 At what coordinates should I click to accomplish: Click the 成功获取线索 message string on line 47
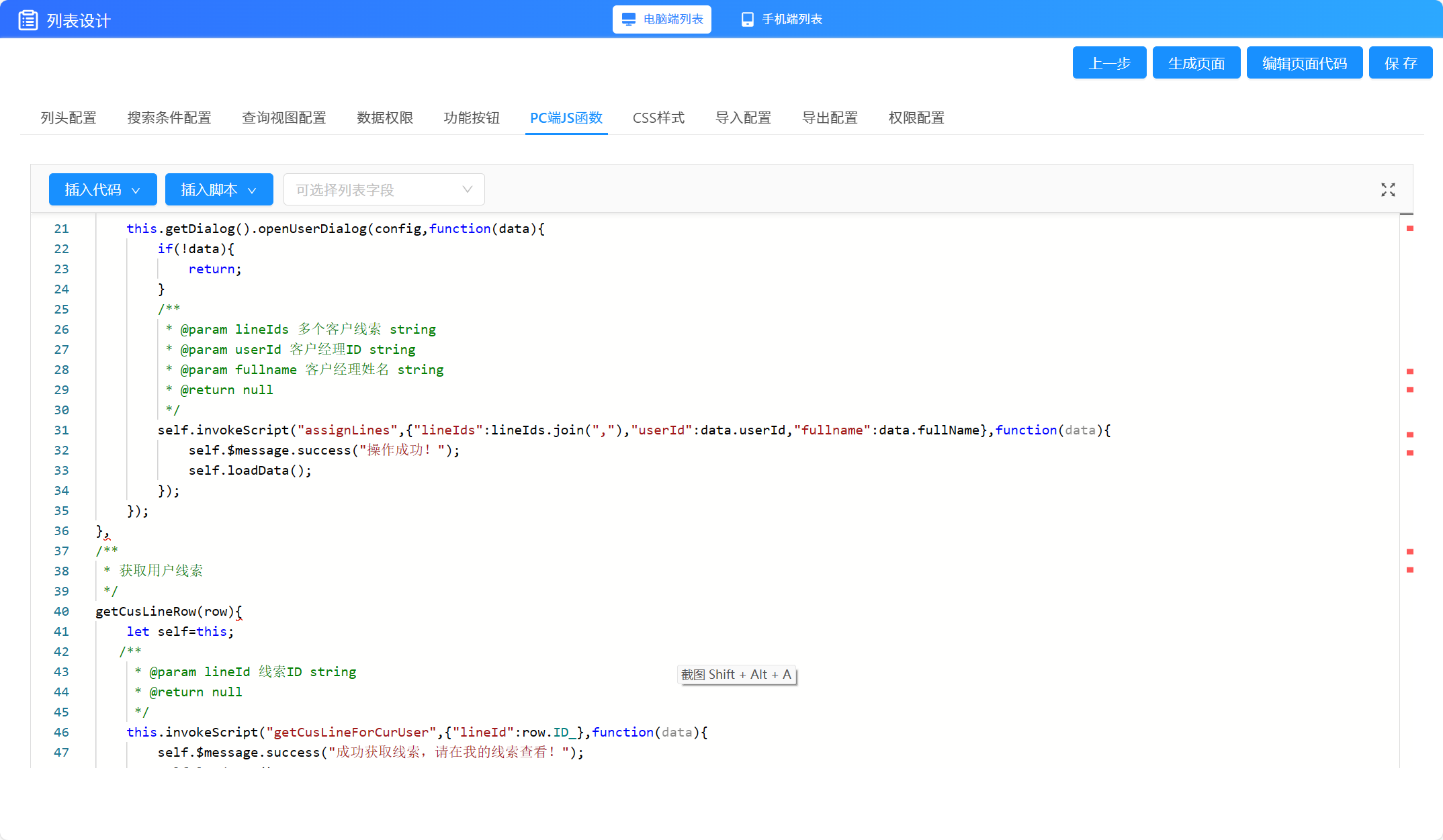pyautogui.click(x=448, y=752)
